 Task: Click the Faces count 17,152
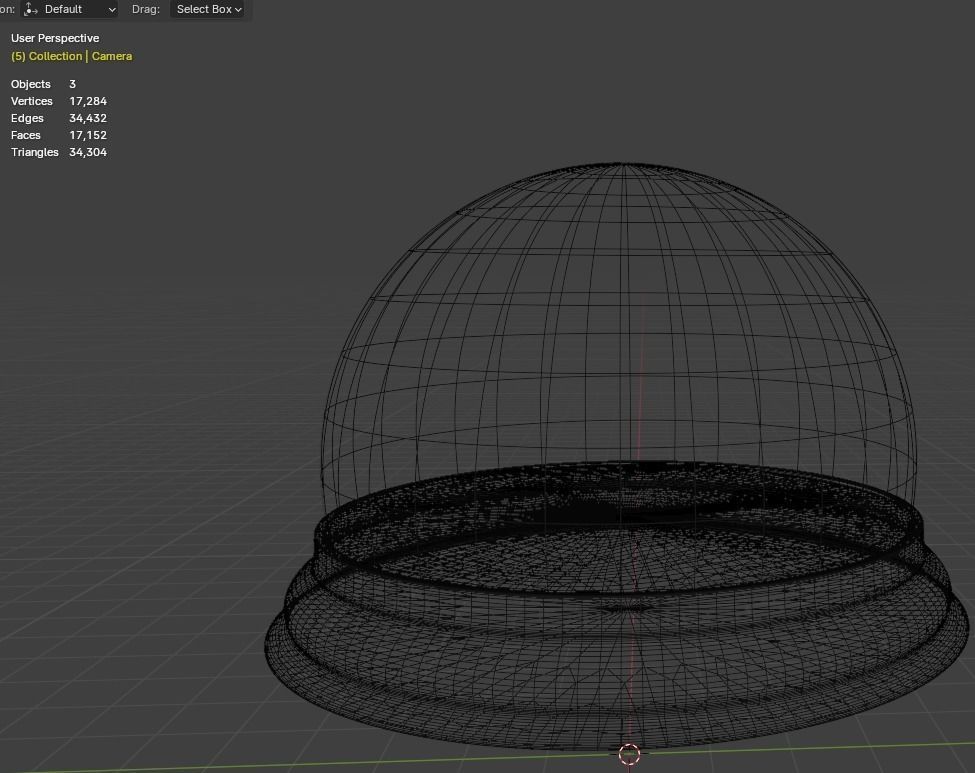[x=88, y=135]
